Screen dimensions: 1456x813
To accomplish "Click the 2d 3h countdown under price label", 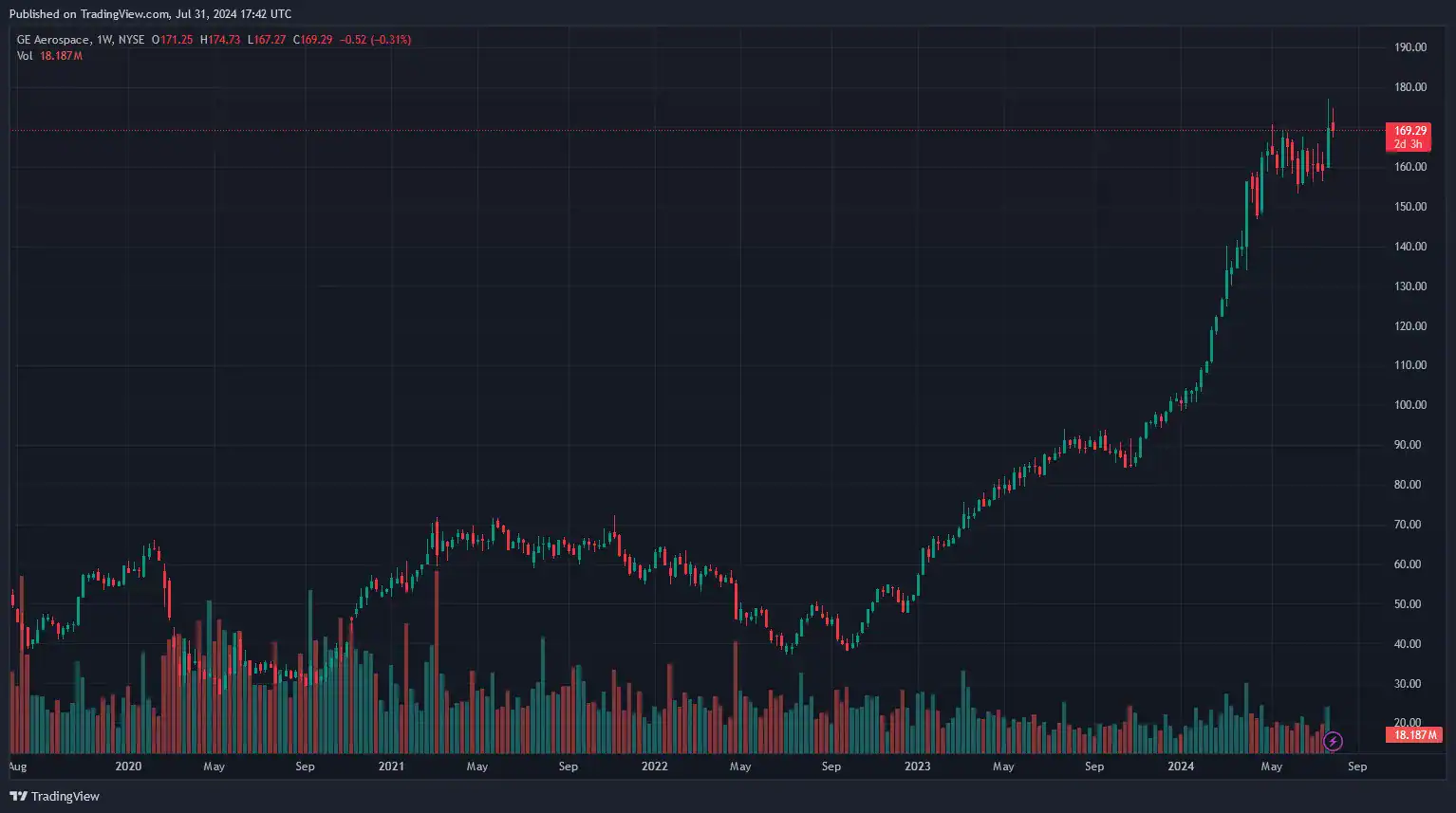I will click(1409, 144).
